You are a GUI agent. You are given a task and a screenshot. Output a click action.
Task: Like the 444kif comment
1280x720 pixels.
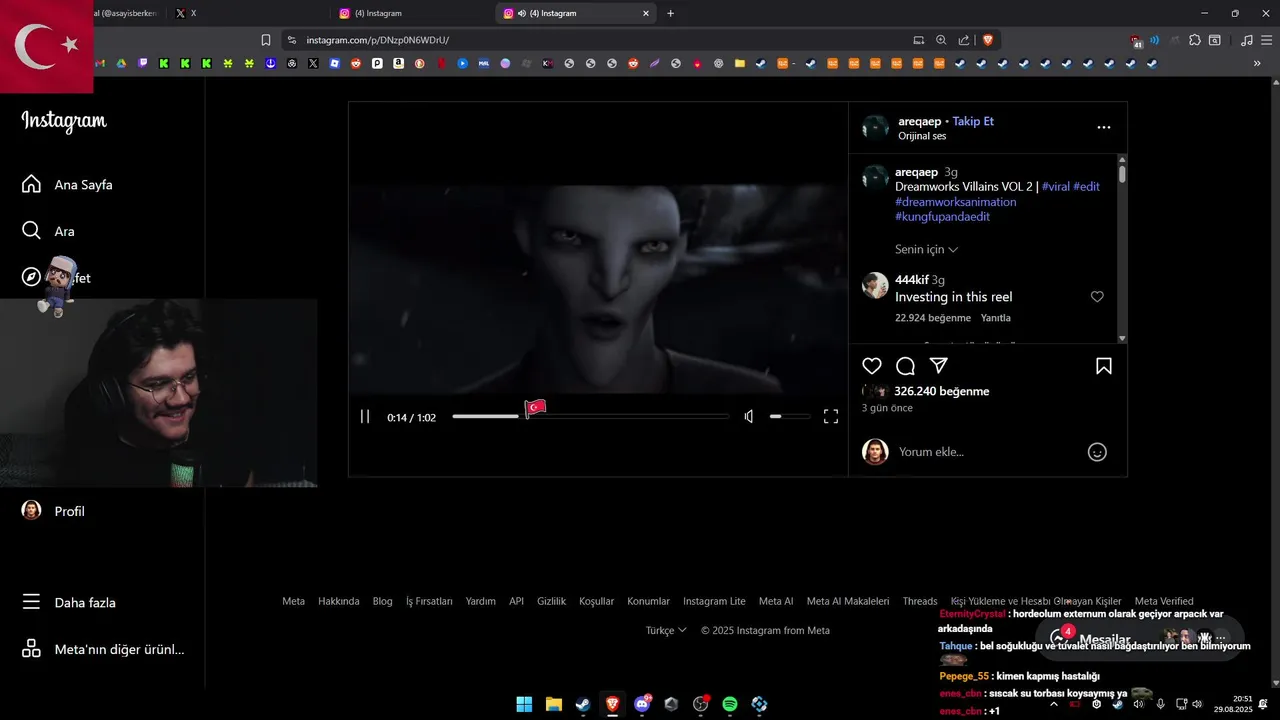pos(1097,297)
